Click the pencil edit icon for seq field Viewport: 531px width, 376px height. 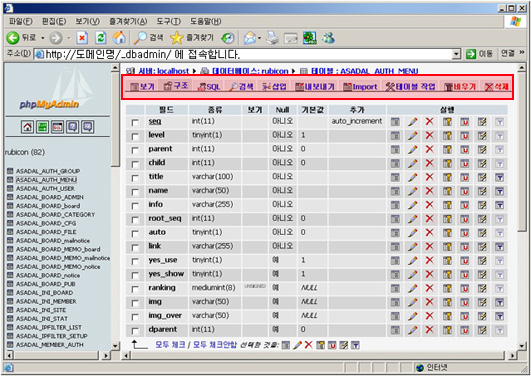(412, 122)
